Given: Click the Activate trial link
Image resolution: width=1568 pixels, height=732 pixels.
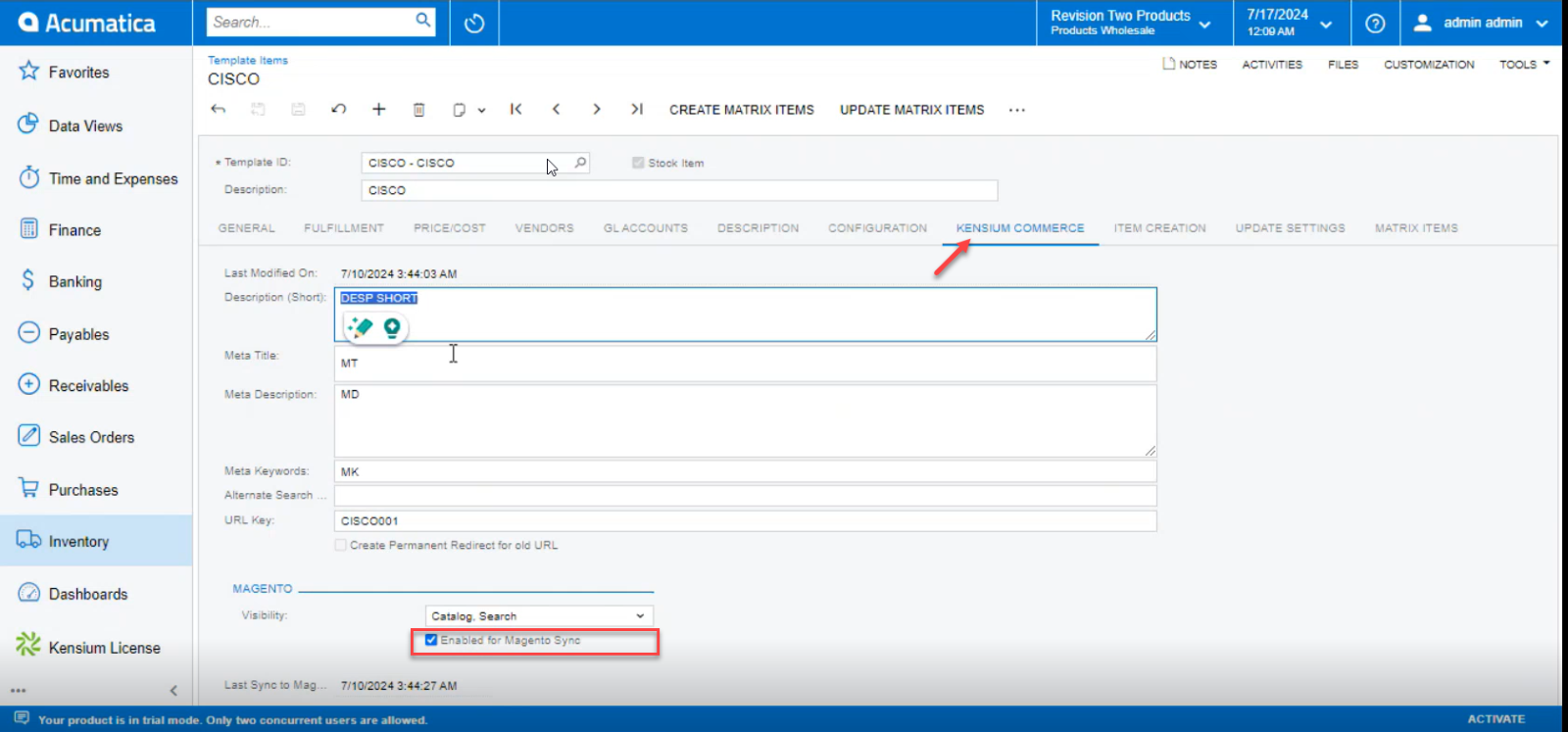Looking at the screenshot, I should pyautogui.click(x=1495, y=719).
